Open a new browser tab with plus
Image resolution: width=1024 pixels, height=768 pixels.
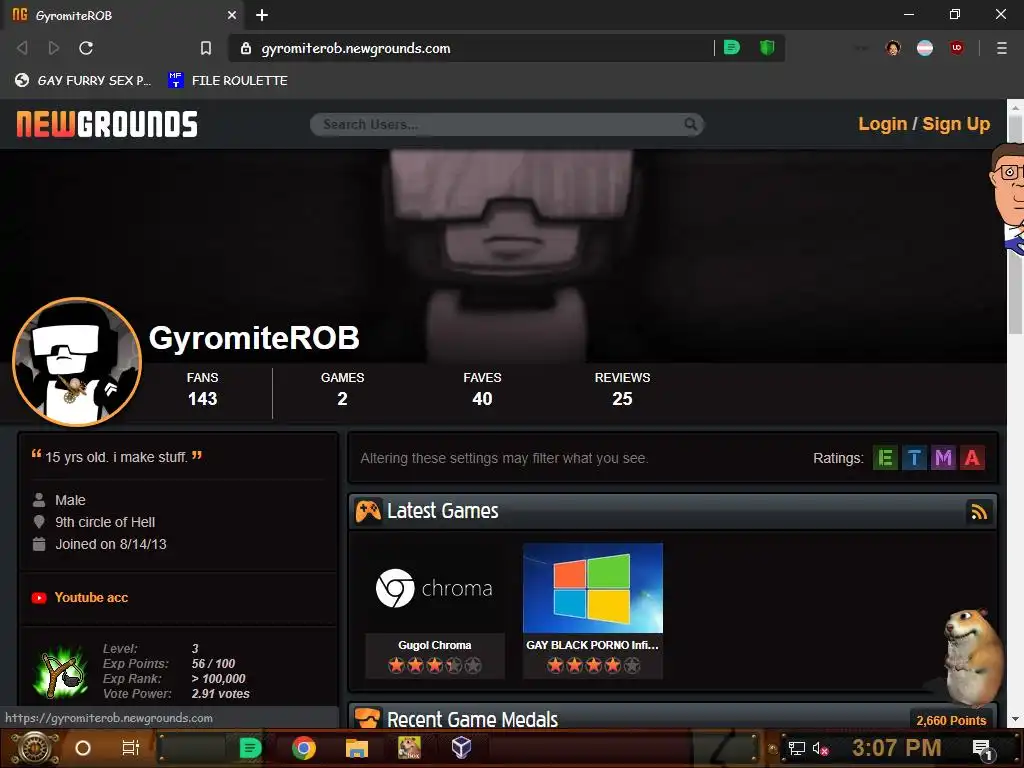coord(262,15)
